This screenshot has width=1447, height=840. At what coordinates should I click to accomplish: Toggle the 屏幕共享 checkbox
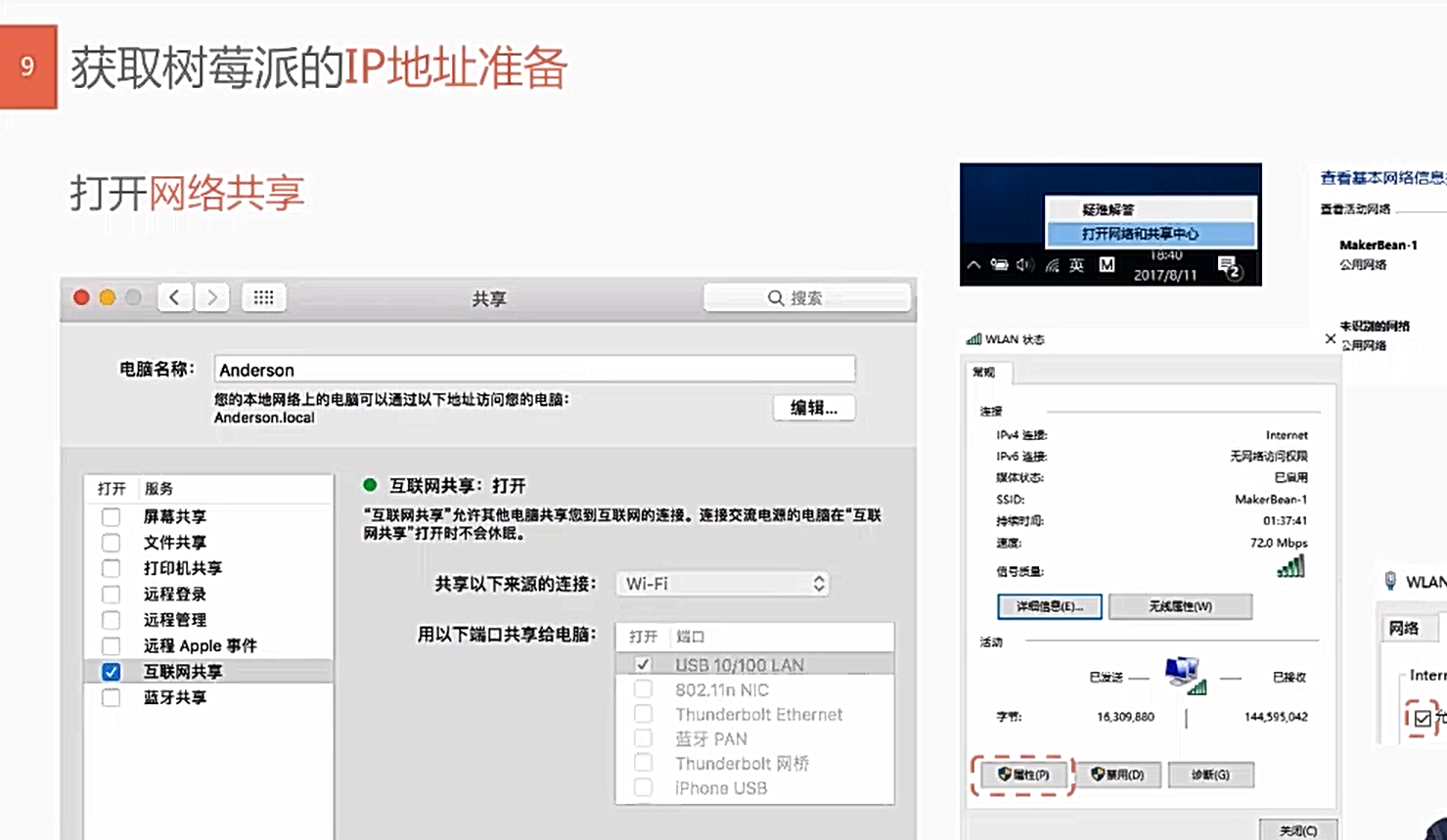[x=111, y=516]
